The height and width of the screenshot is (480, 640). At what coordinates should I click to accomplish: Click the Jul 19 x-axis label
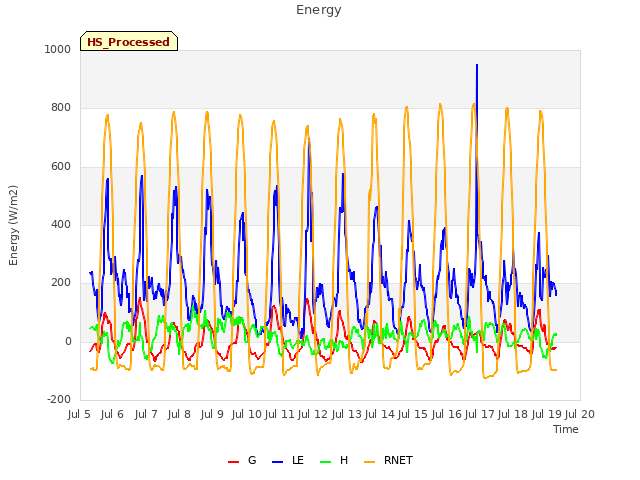point(547,415)
